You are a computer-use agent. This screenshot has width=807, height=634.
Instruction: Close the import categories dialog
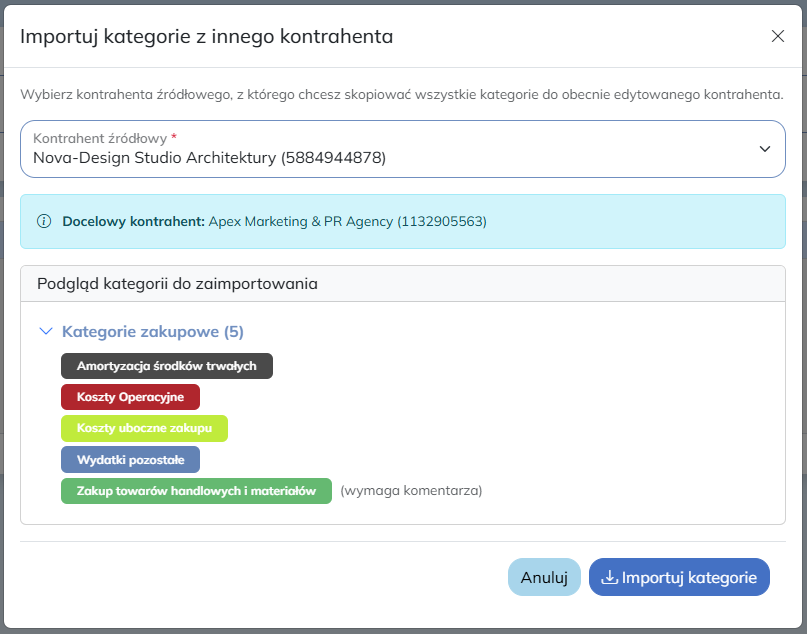coord(777,36)
